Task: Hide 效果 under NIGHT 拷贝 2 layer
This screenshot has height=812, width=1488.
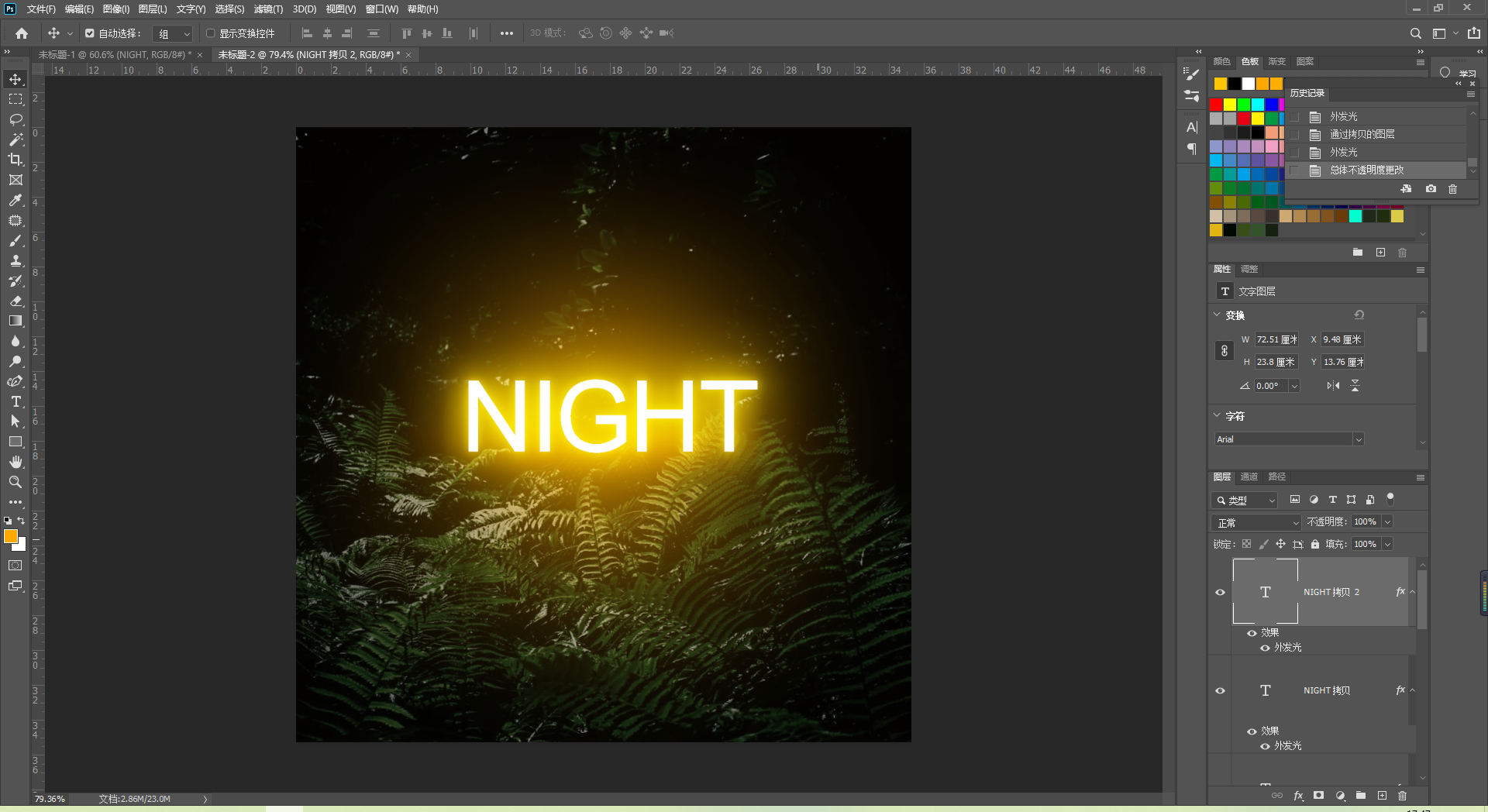Action: (x=1252, y=633)
